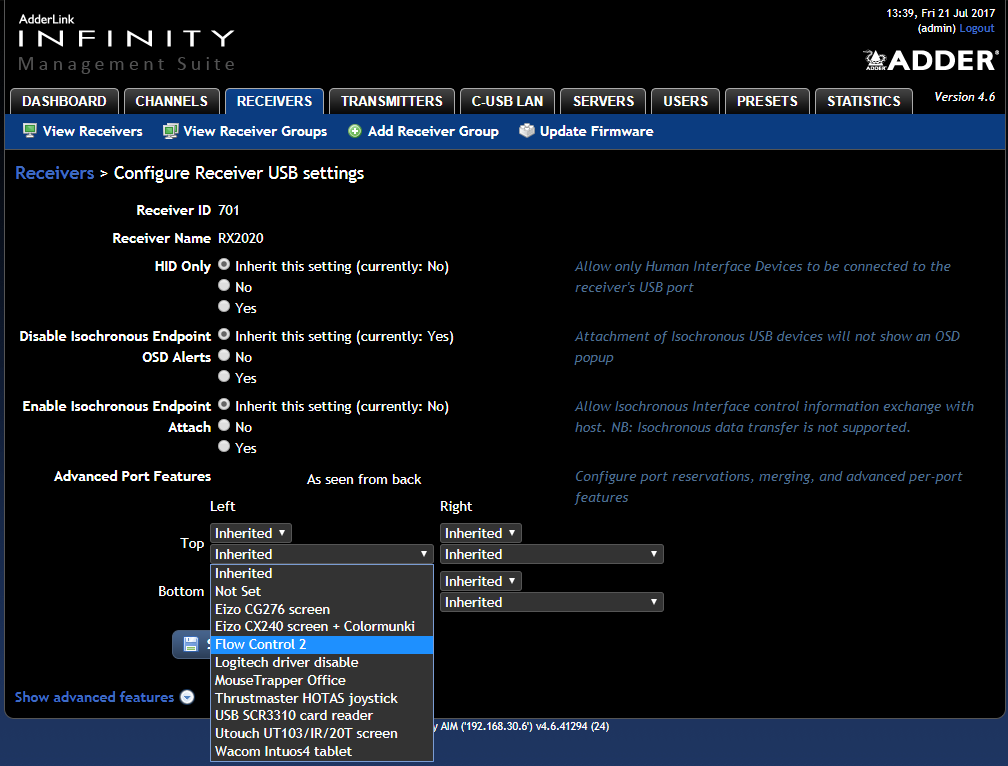The height and width of the screenshot is (766, 1008).
Task: Set Disable Isochronous OSD Alerts to Yes
Action: pyautogui.click(x=224, y=376)
